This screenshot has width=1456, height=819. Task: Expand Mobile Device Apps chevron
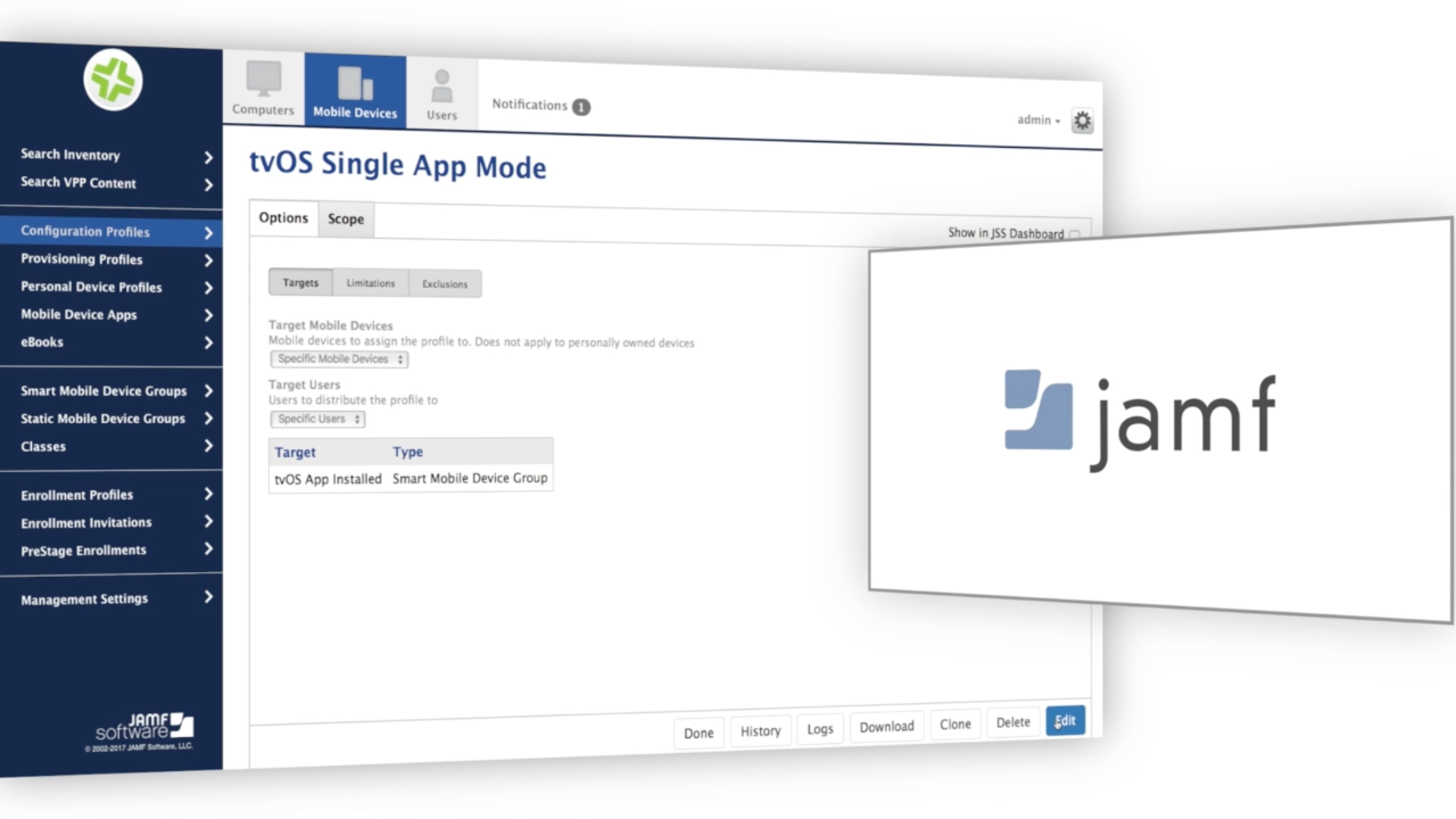[209, 315]
